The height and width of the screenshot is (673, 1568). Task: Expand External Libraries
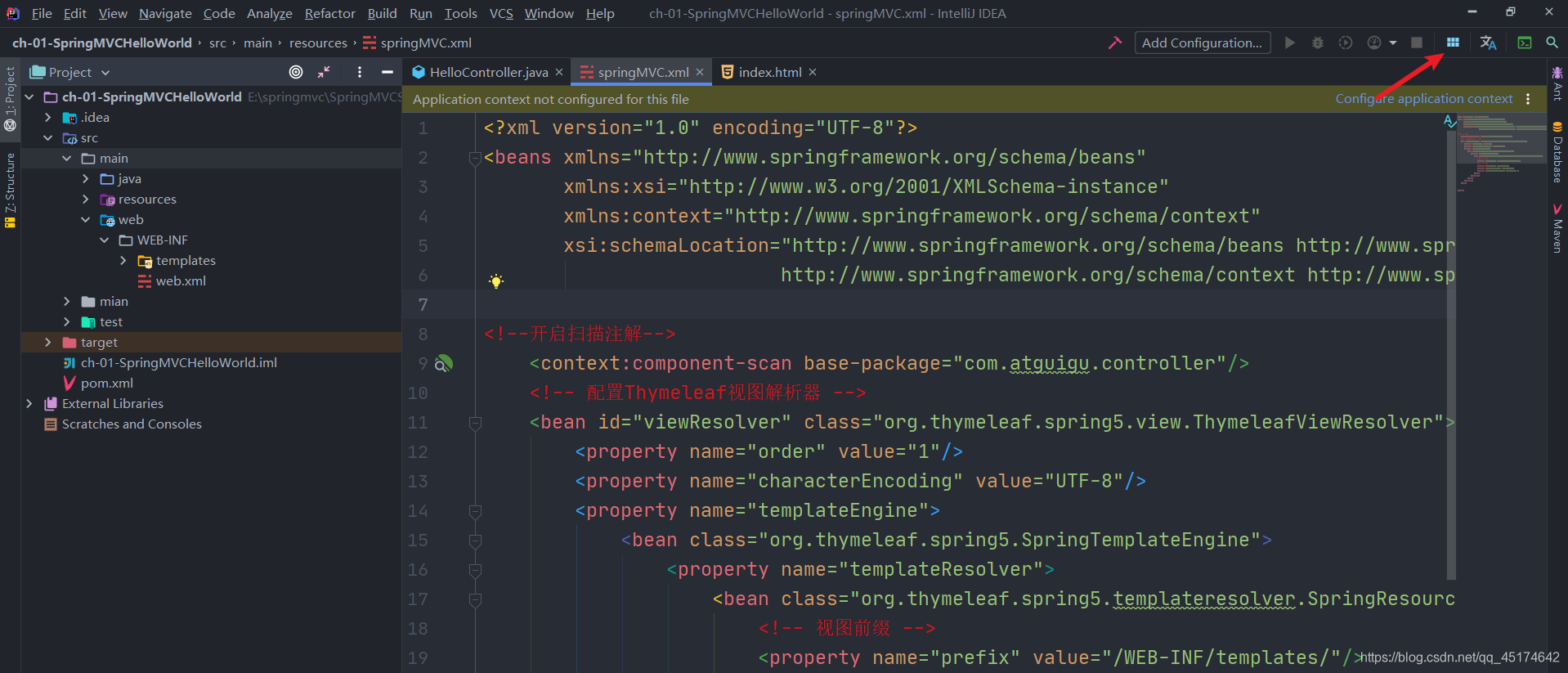pos(29,403)
